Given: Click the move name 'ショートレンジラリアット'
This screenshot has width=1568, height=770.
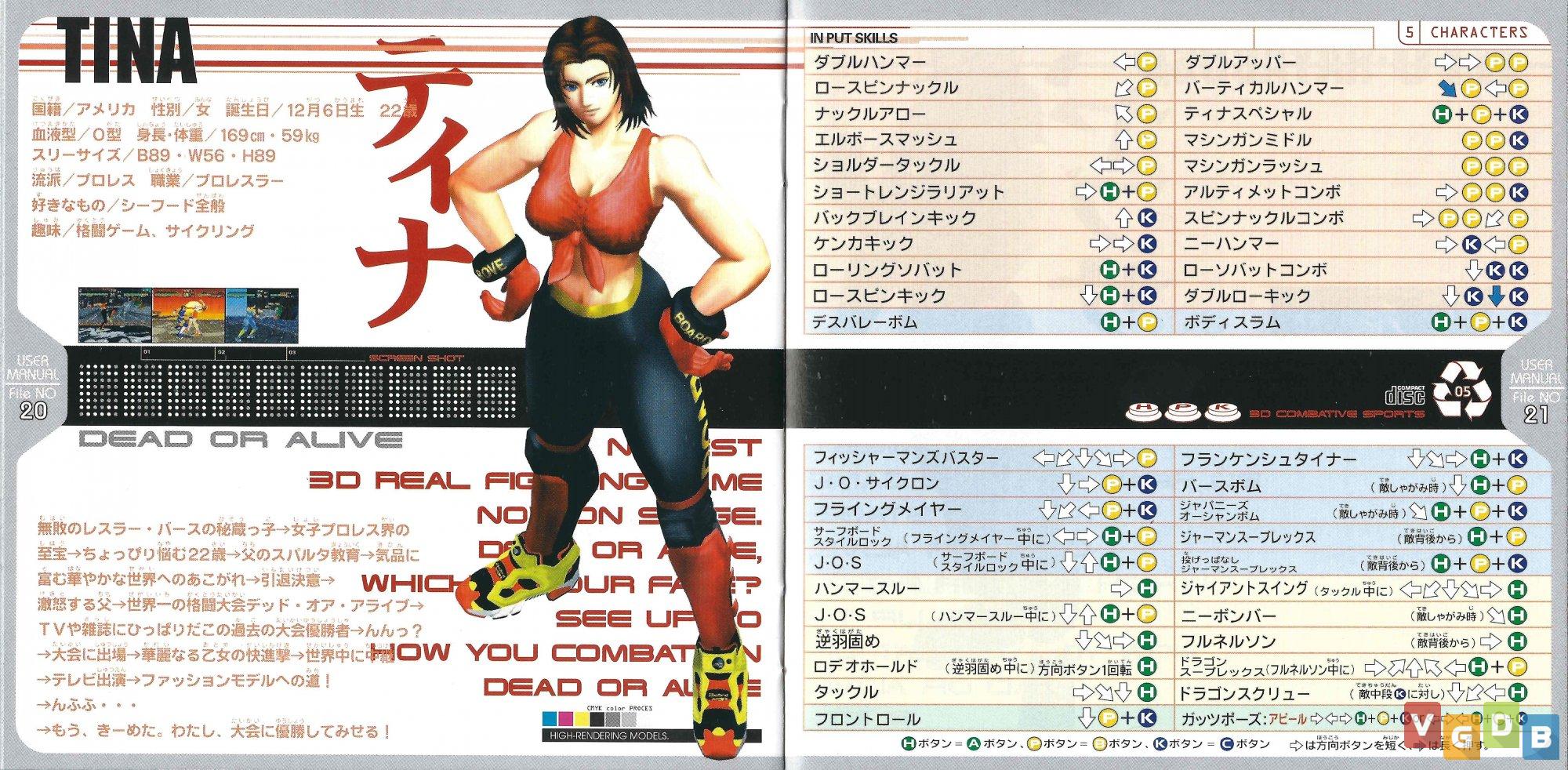Looking at the screenshot, I should 908,192.
